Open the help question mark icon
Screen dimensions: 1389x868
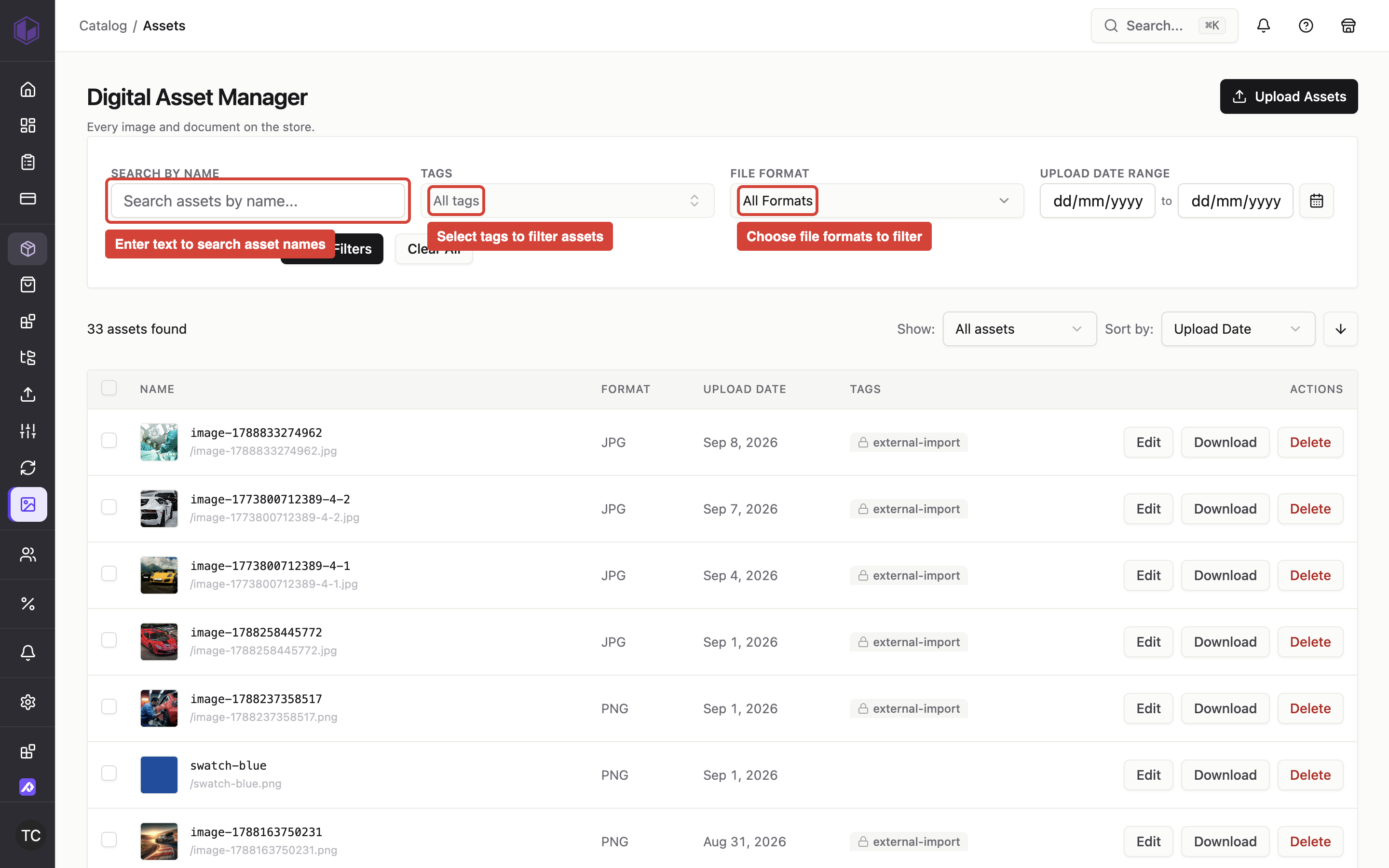[1306, 25]
